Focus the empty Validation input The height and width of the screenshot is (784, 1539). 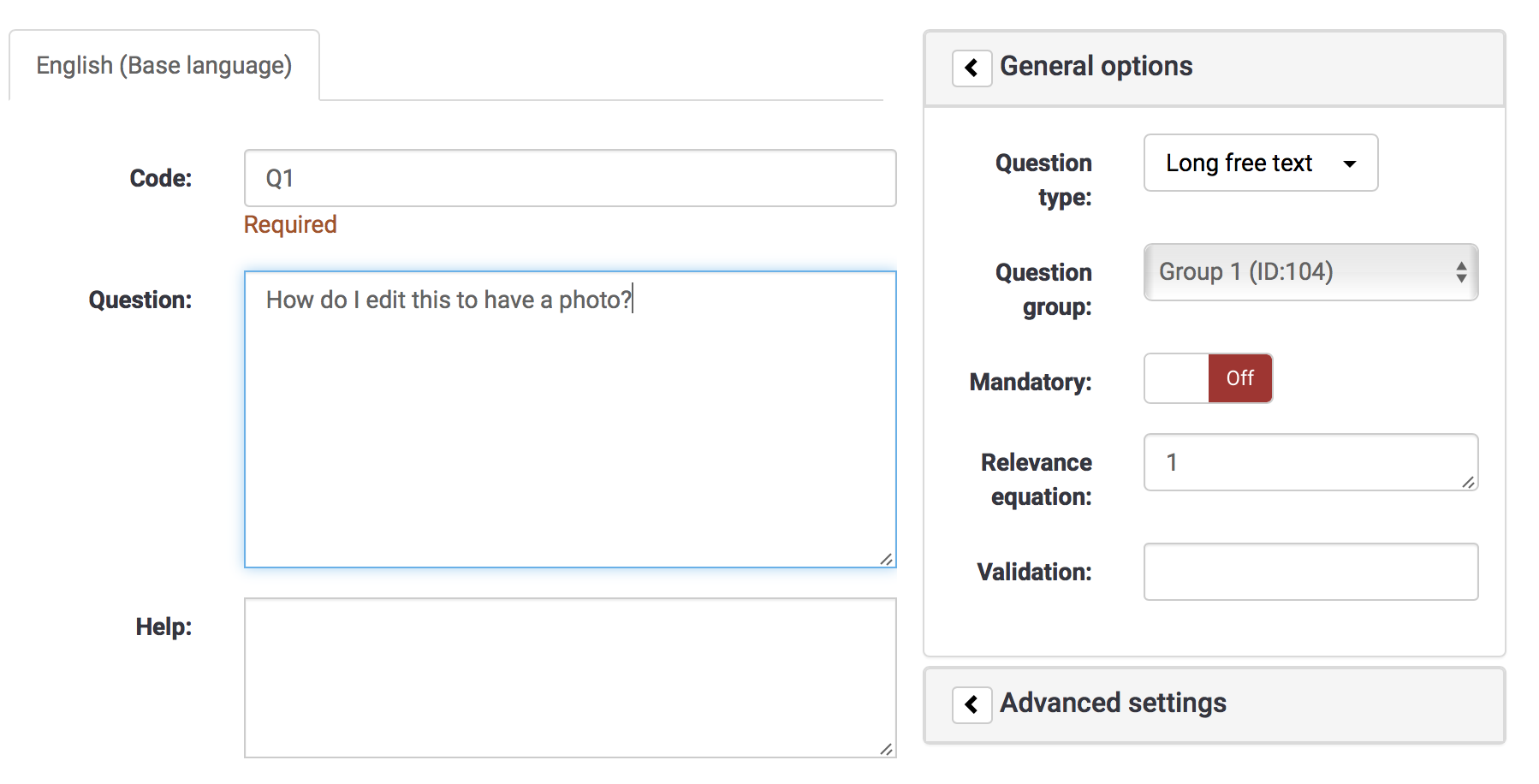[1310, 572]
